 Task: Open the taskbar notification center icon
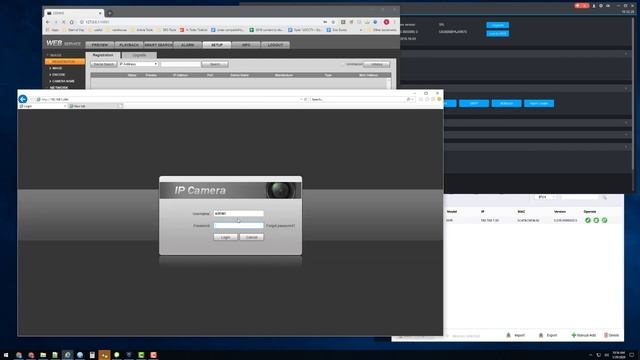[632, 355]
